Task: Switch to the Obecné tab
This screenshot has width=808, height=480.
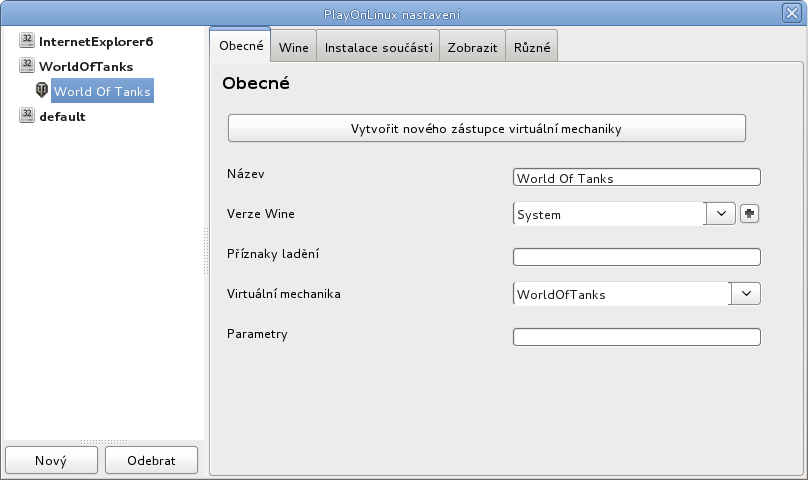Action: pos(241,45)
